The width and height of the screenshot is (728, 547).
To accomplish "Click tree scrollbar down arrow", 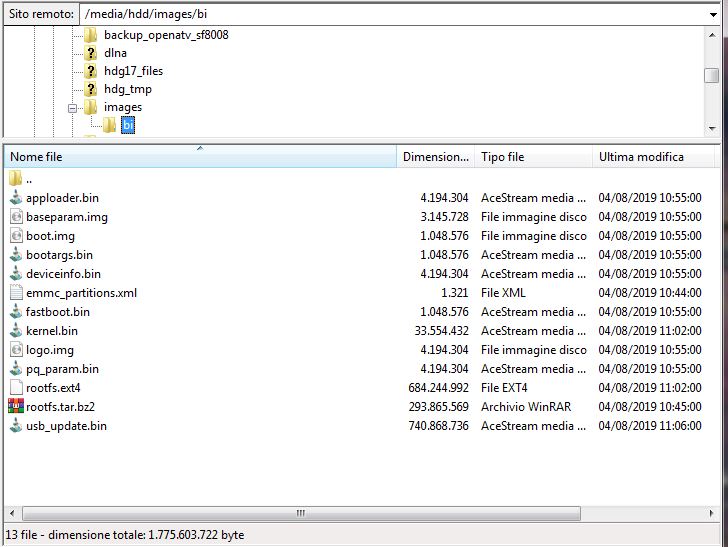I will tap(712, 129).
